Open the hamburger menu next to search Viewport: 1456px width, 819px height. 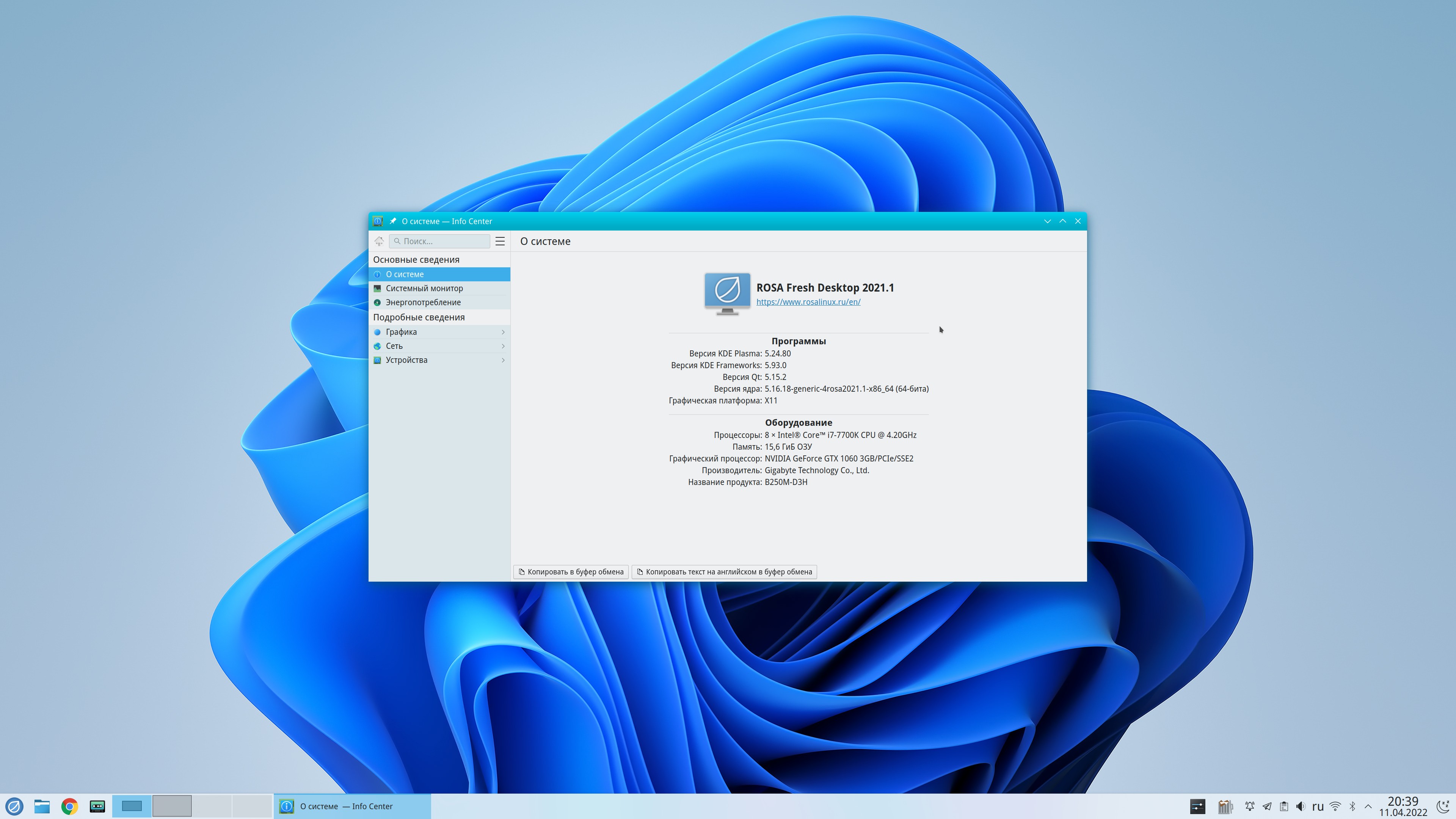coord(500,242)
